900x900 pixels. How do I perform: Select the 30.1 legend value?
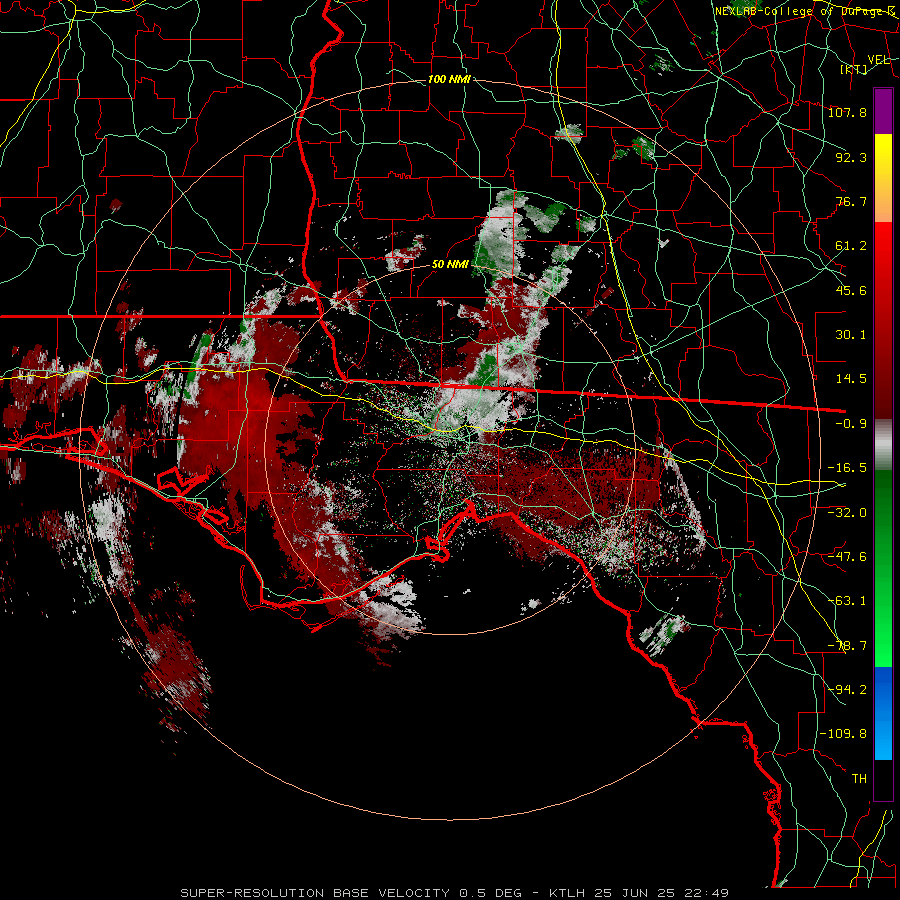851,335
